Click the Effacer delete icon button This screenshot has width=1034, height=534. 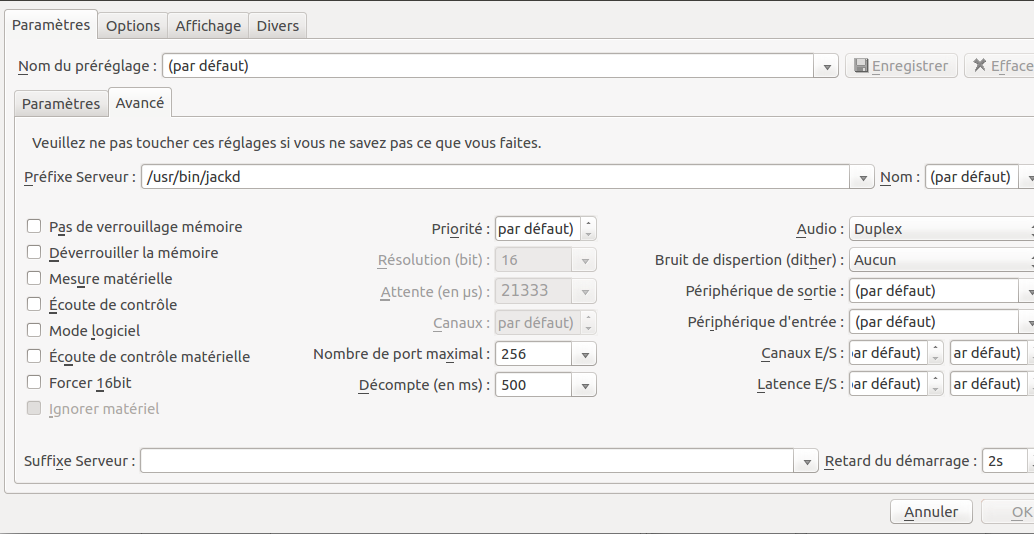(x=998, y=66)
